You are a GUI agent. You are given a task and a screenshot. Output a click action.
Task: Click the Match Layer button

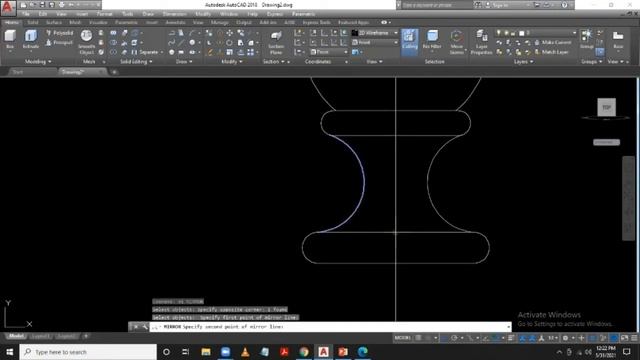tap(551, 52)
